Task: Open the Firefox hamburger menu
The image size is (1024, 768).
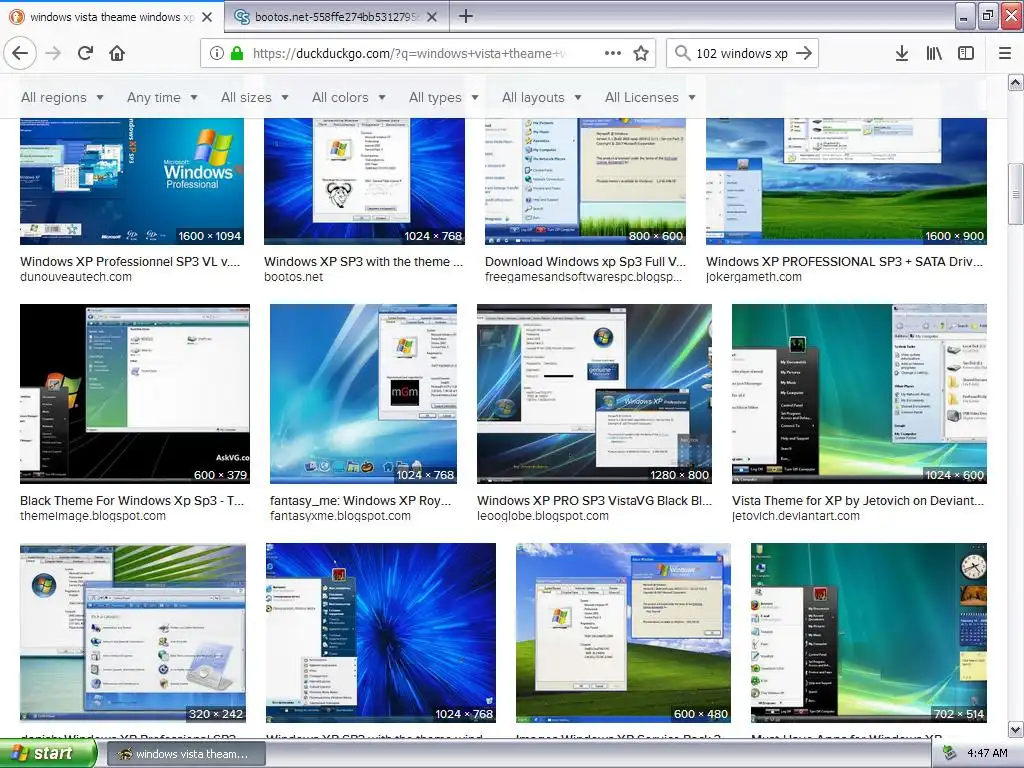Action: 1005,53
